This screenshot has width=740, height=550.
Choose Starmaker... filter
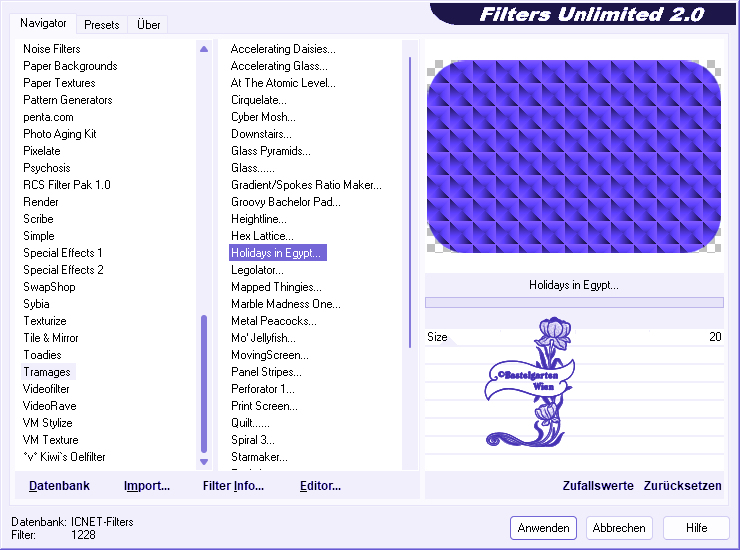pos(259,457)
